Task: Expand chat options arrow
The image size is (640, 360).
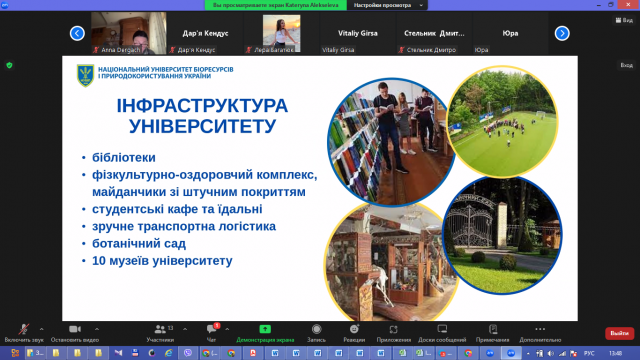Action: pyautogui.click(x=227, y=329)
